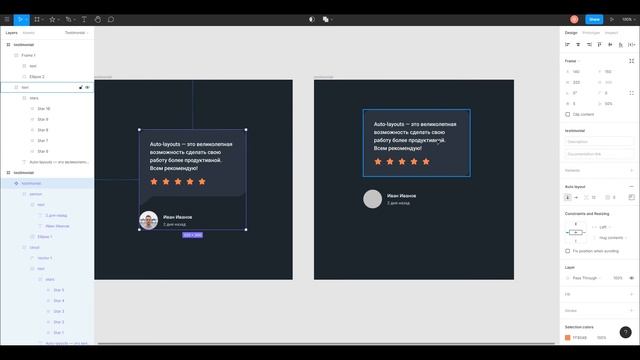Click the boolean operations icon in toolbar
Viewport: 640px width, 360px height.
pyautogui.click(x=326, y=19)
